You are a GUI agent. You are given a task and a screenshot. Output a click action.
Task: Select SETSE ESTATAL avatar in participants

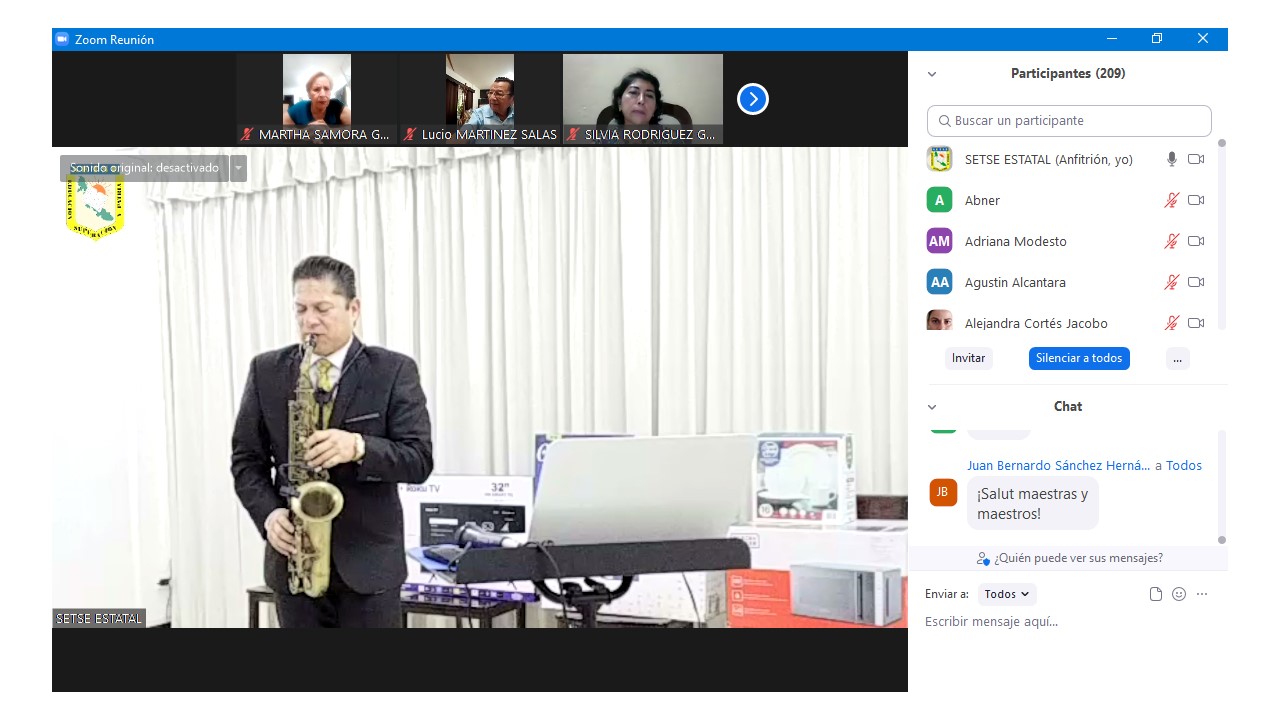pyautogui.click(x=939, y=159)
